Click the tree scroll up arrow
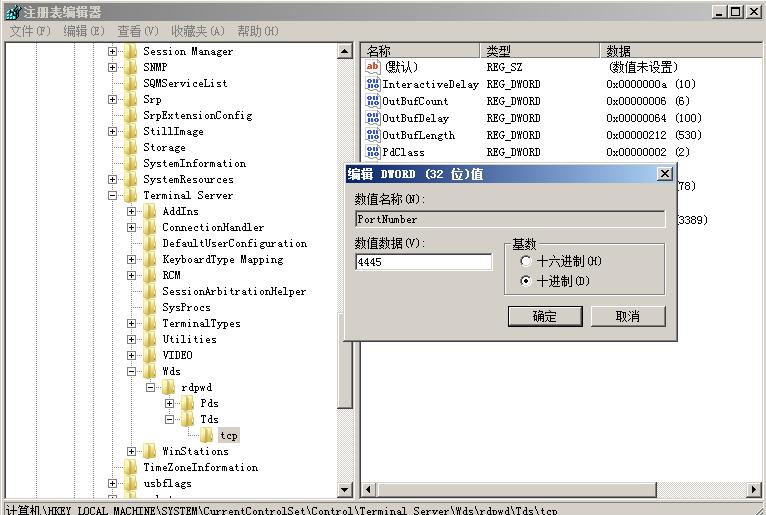The width and height of the screenshot is (766, 515). [345, 51]
